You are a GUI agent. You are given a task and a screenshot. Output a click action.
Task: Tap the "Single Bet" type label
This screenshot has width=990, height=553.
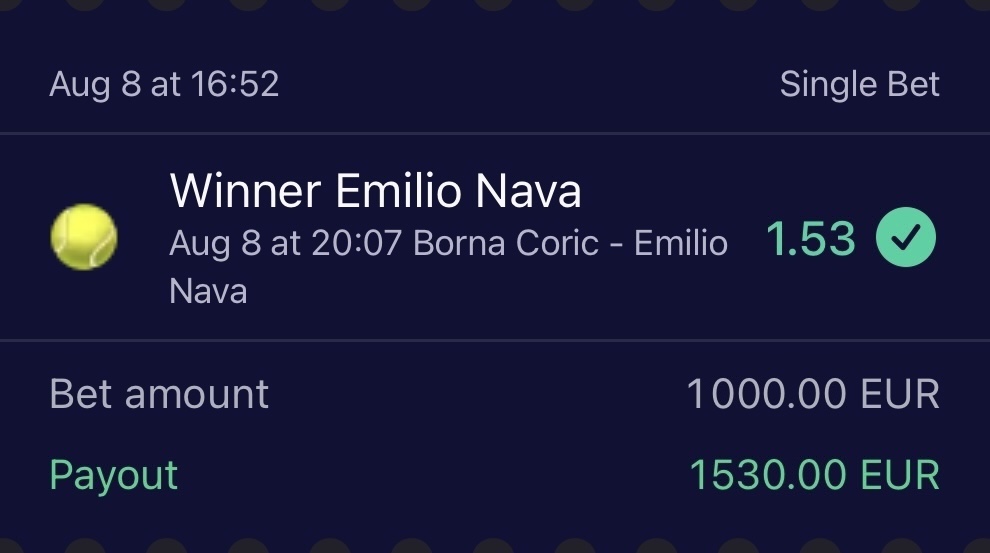[x=859, y=84]
